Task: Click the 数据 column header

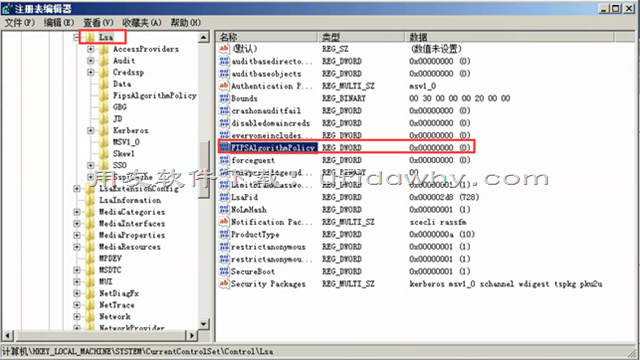Action: coord(509,37)
